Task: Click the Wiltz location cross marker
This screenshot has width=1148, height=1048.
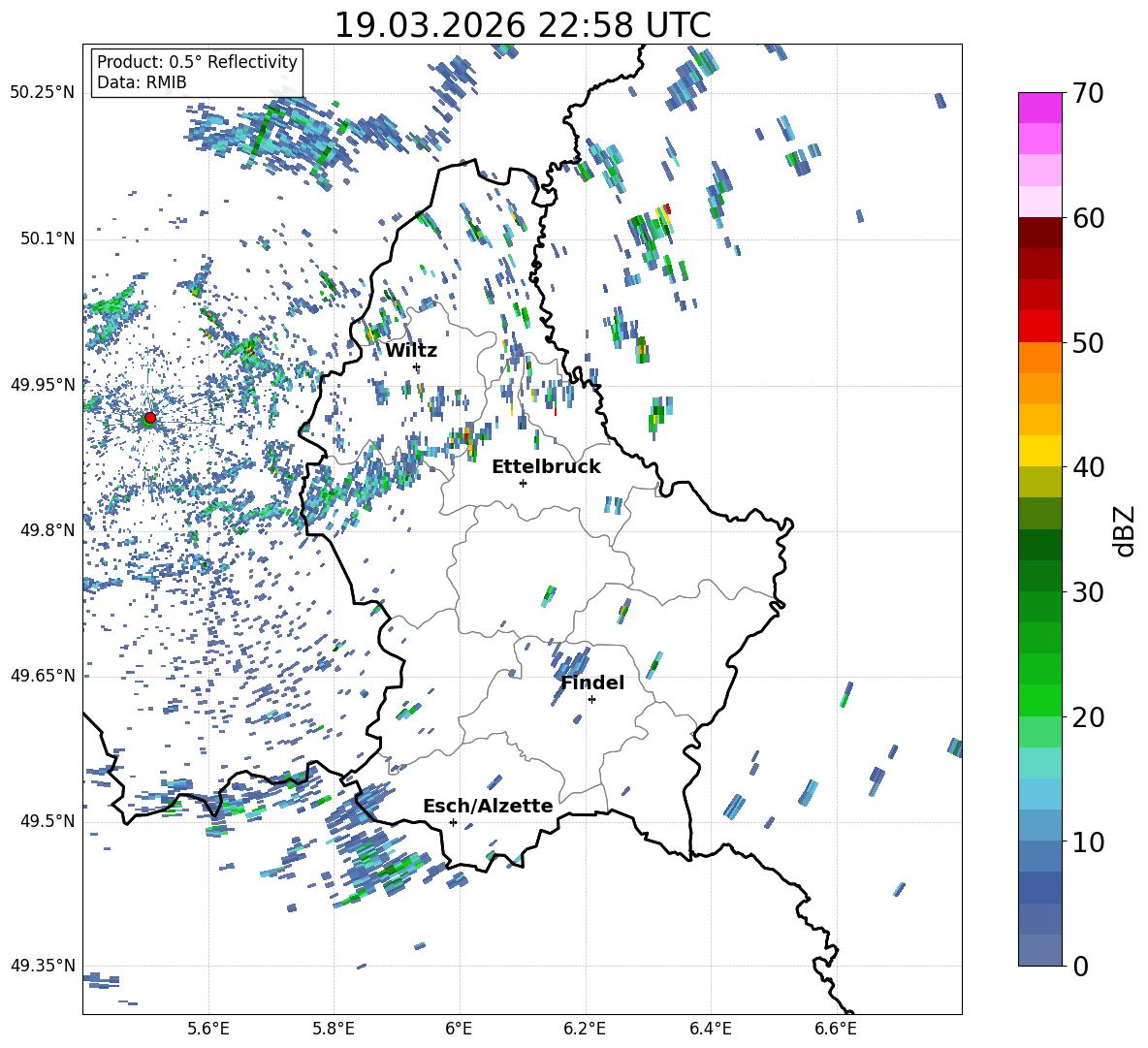Action: click(x=417, y=366)
